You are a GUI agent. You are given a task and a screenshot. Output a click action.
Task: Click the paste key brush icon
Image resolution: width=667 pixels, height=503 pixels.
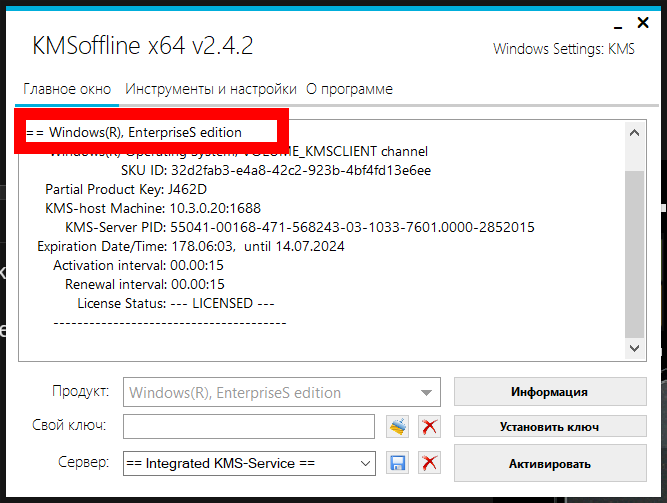(397, 426)
